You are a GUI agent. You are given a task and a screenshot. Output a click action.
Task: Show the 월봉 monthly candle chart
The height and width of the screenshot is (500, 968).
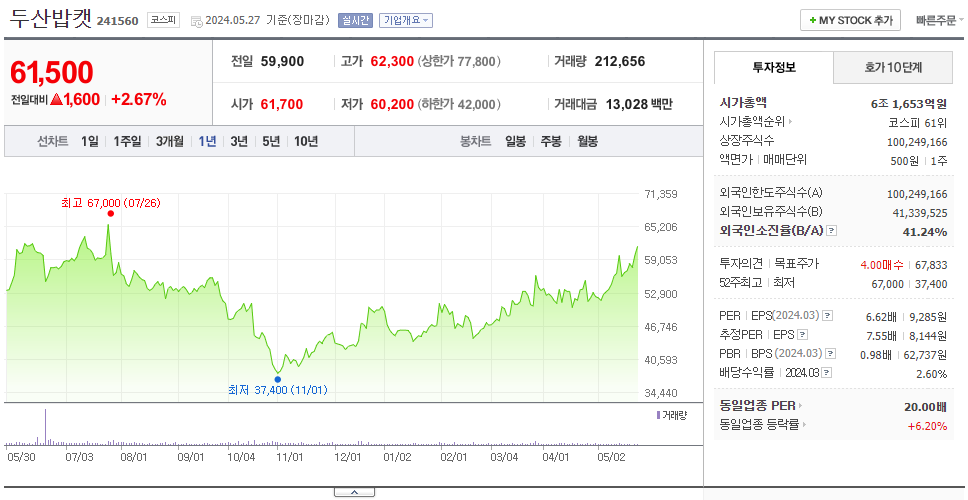588,141
